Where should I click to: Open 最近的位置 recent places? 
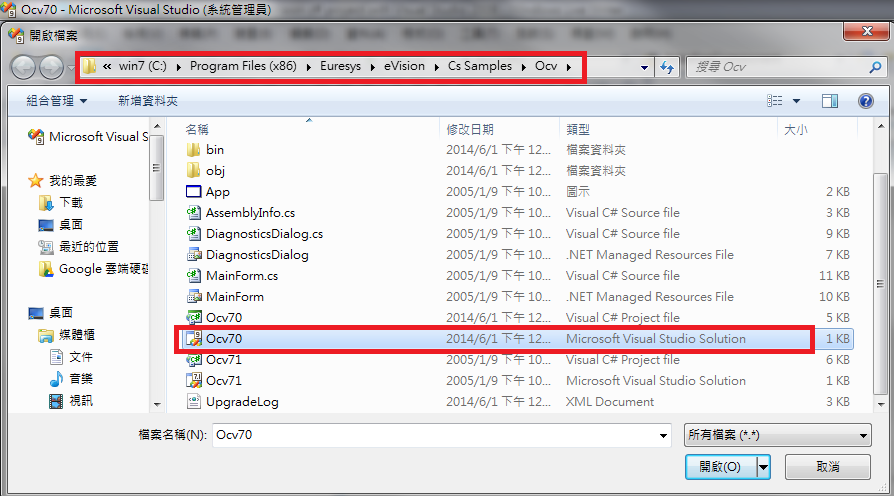tap(79, 247)
